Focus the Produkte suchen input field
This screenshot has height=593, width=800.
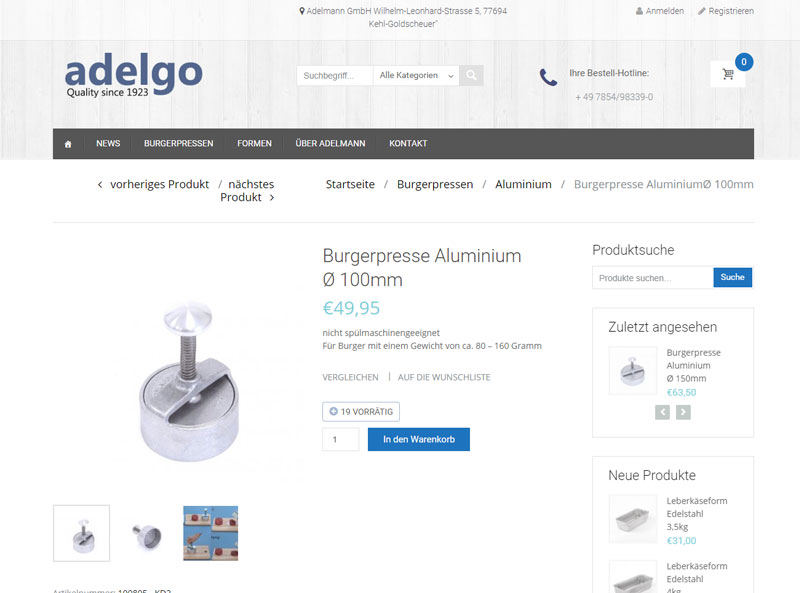(653, 278)
